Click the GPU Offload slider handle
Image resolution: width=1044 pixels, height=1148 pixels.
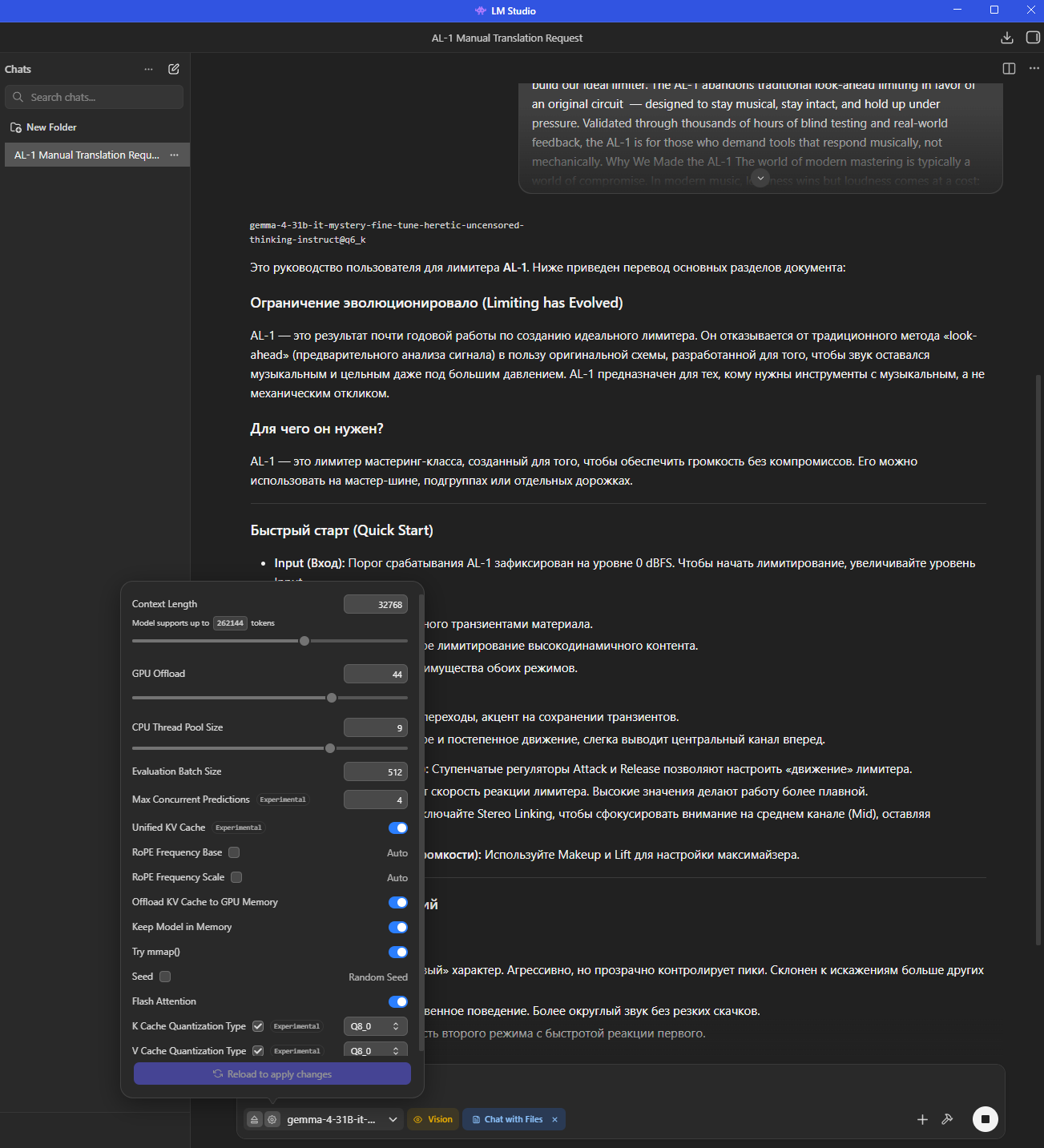(332, 698)
